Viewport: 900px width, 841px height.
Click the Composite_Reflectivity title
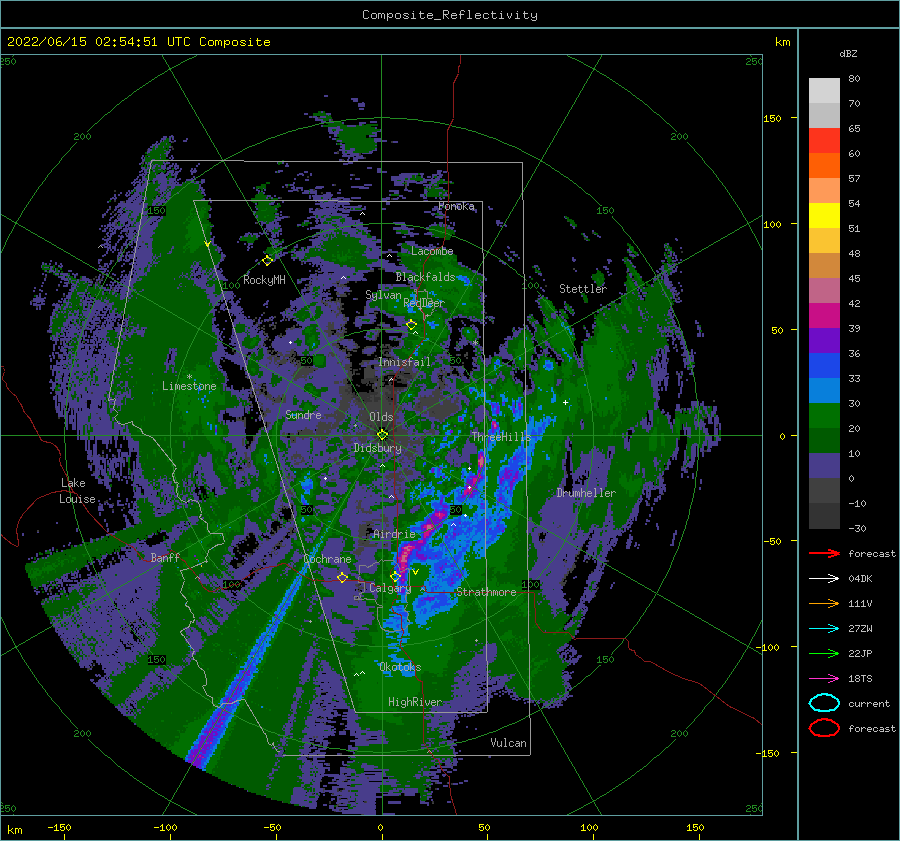[450, 15]
